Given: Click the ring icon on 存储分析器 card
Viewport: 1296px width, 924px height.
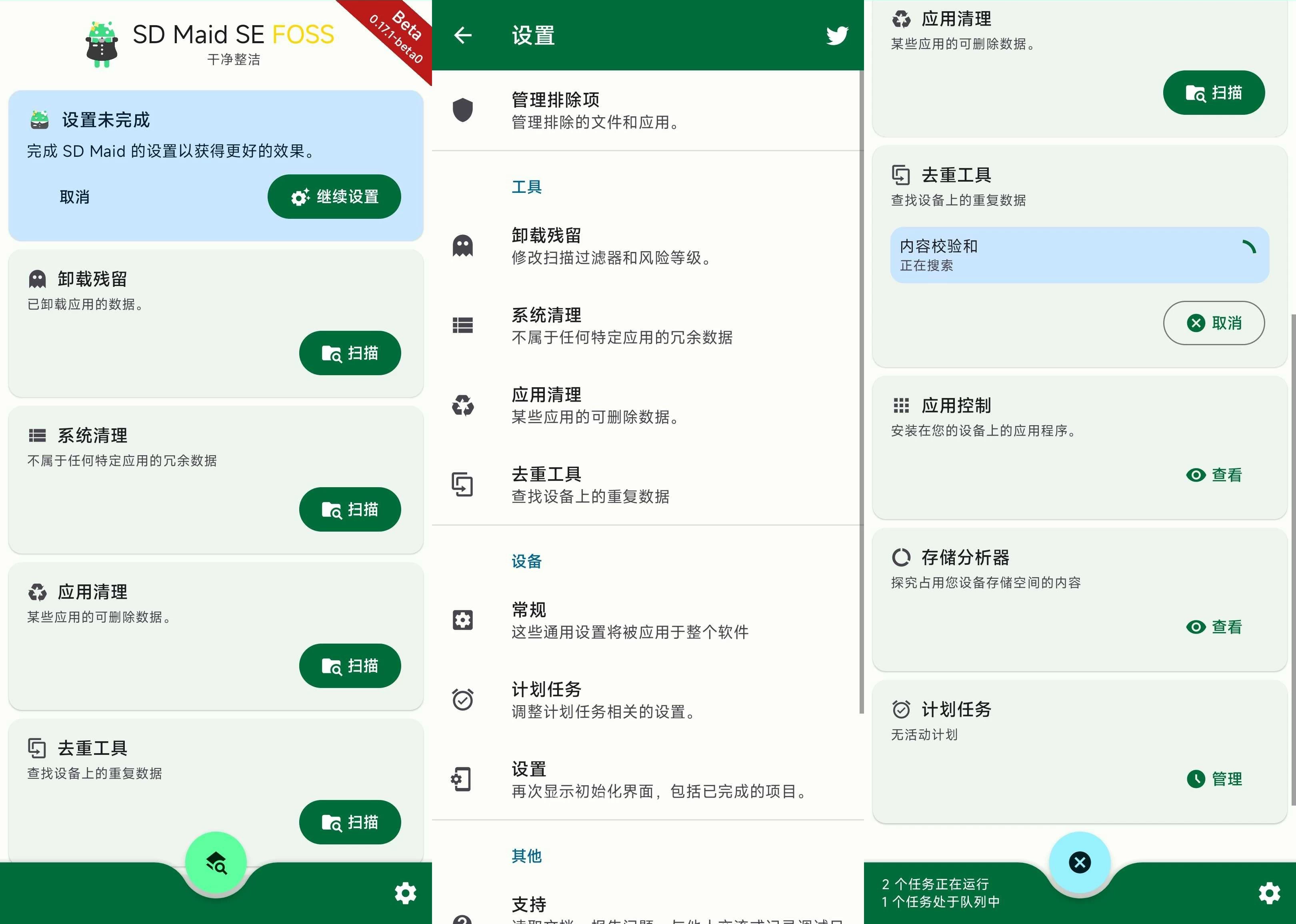Looking at the screenshot, I should click(901, 558).
